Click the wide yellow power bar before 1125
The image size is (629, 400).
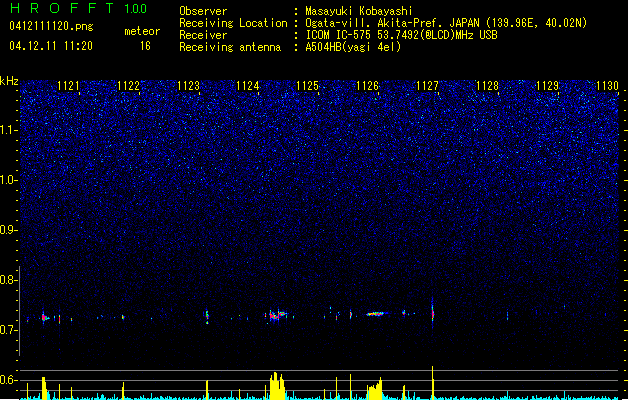(x=277, y=386)
